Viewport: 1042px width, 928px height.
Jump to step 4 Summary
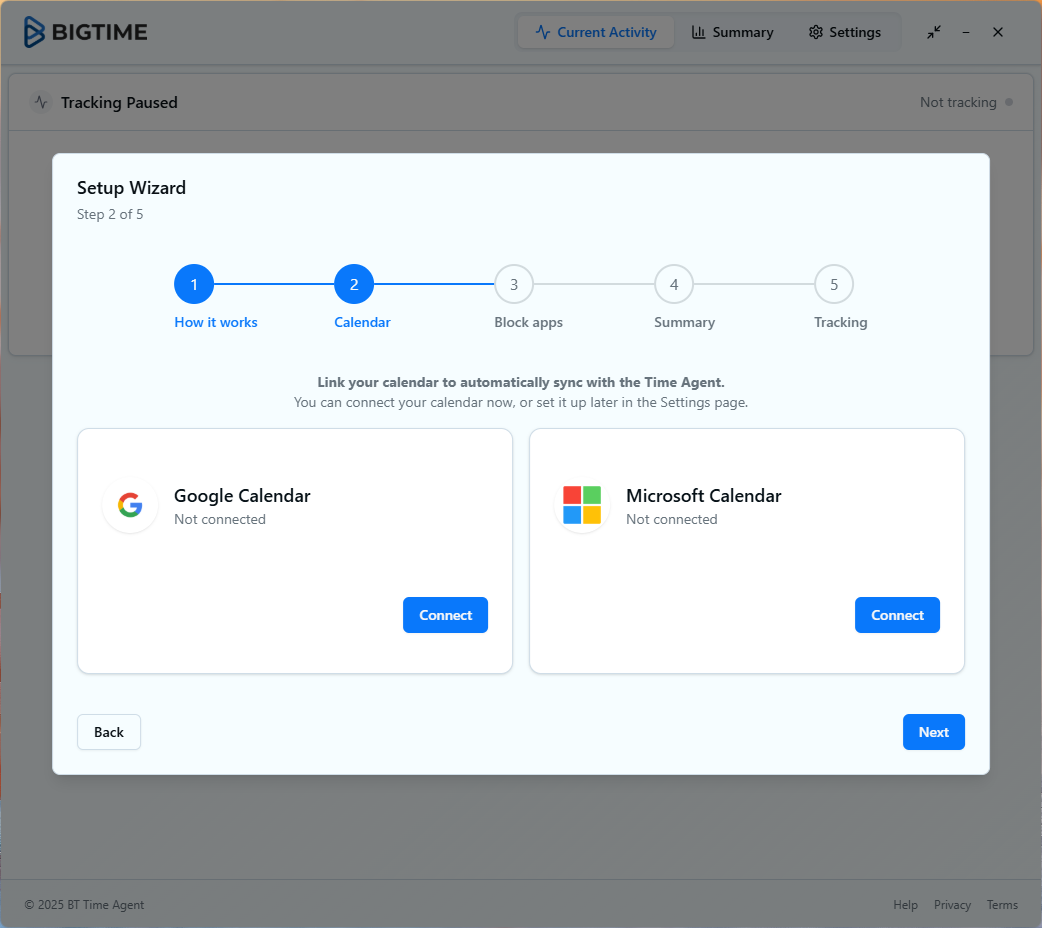pos(674,285)
